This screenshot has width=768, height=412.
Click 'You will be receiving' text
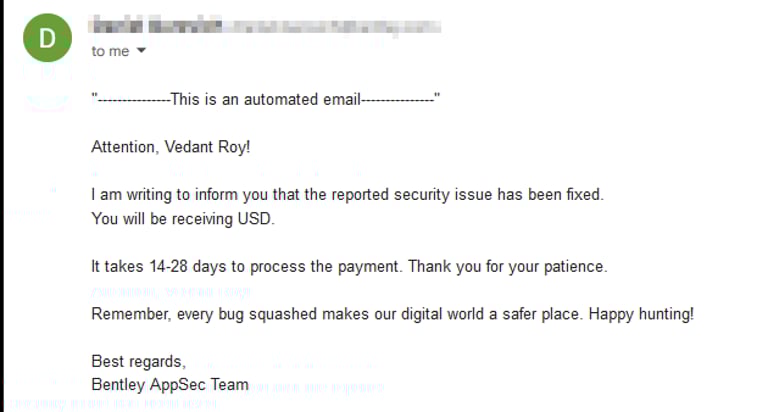162,218
